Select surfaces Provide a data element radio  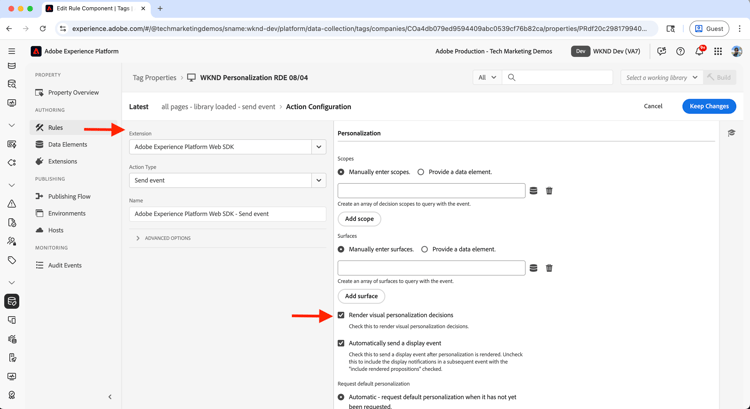coord(424,249)
